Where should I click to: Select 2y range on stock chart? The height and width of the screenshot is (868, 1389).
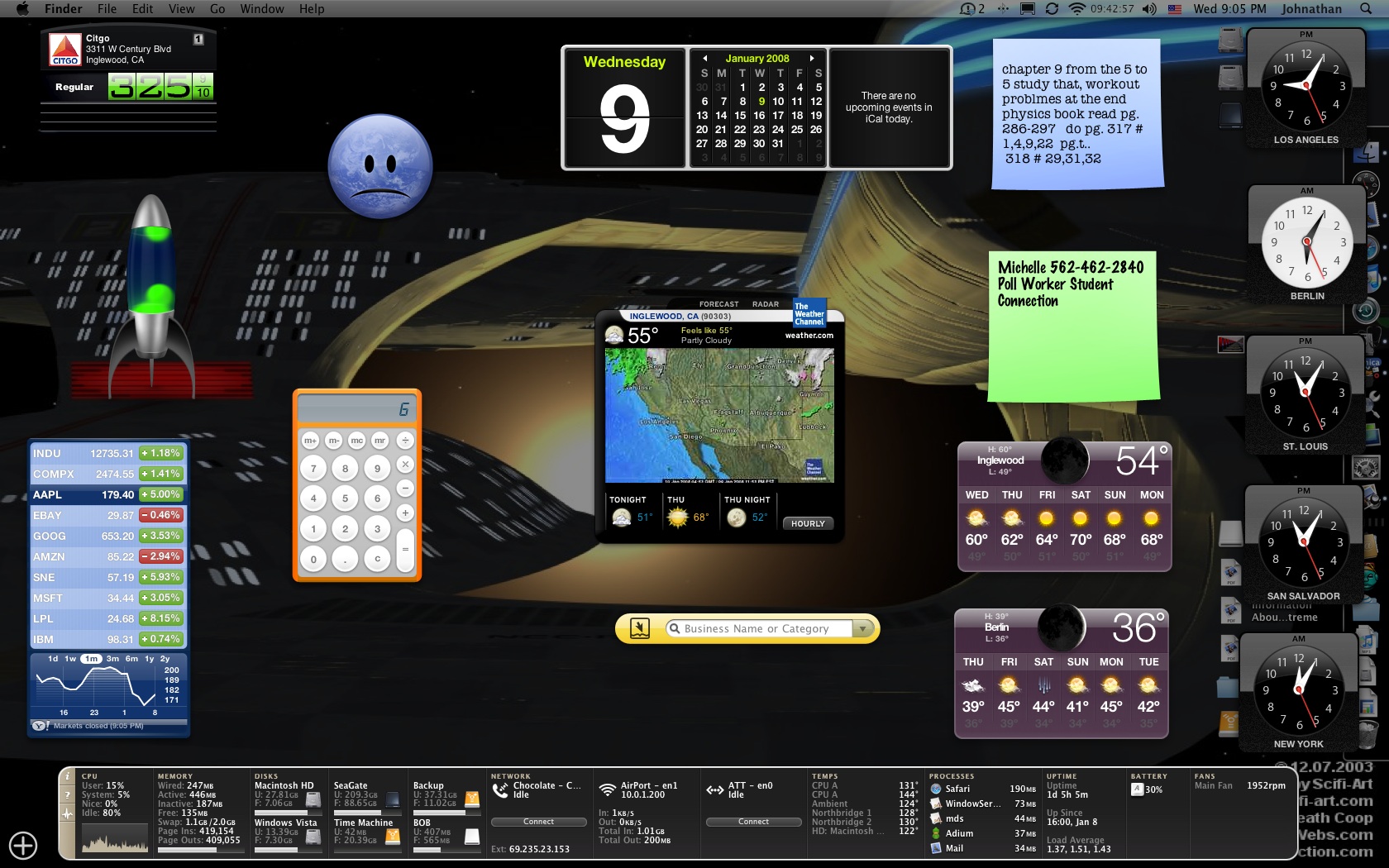click(165, 659)
